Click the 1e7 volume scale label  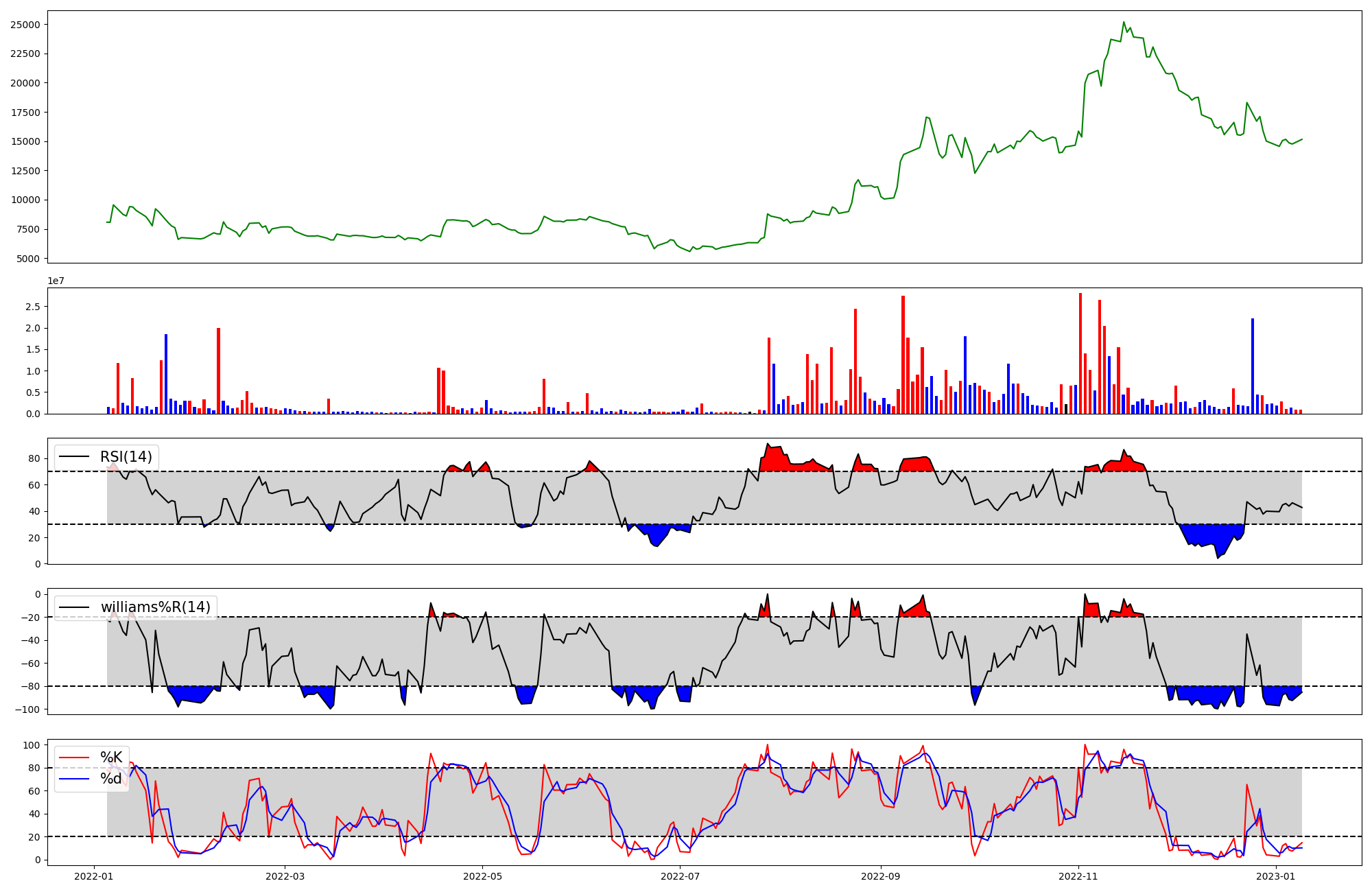tap(56, 281)
